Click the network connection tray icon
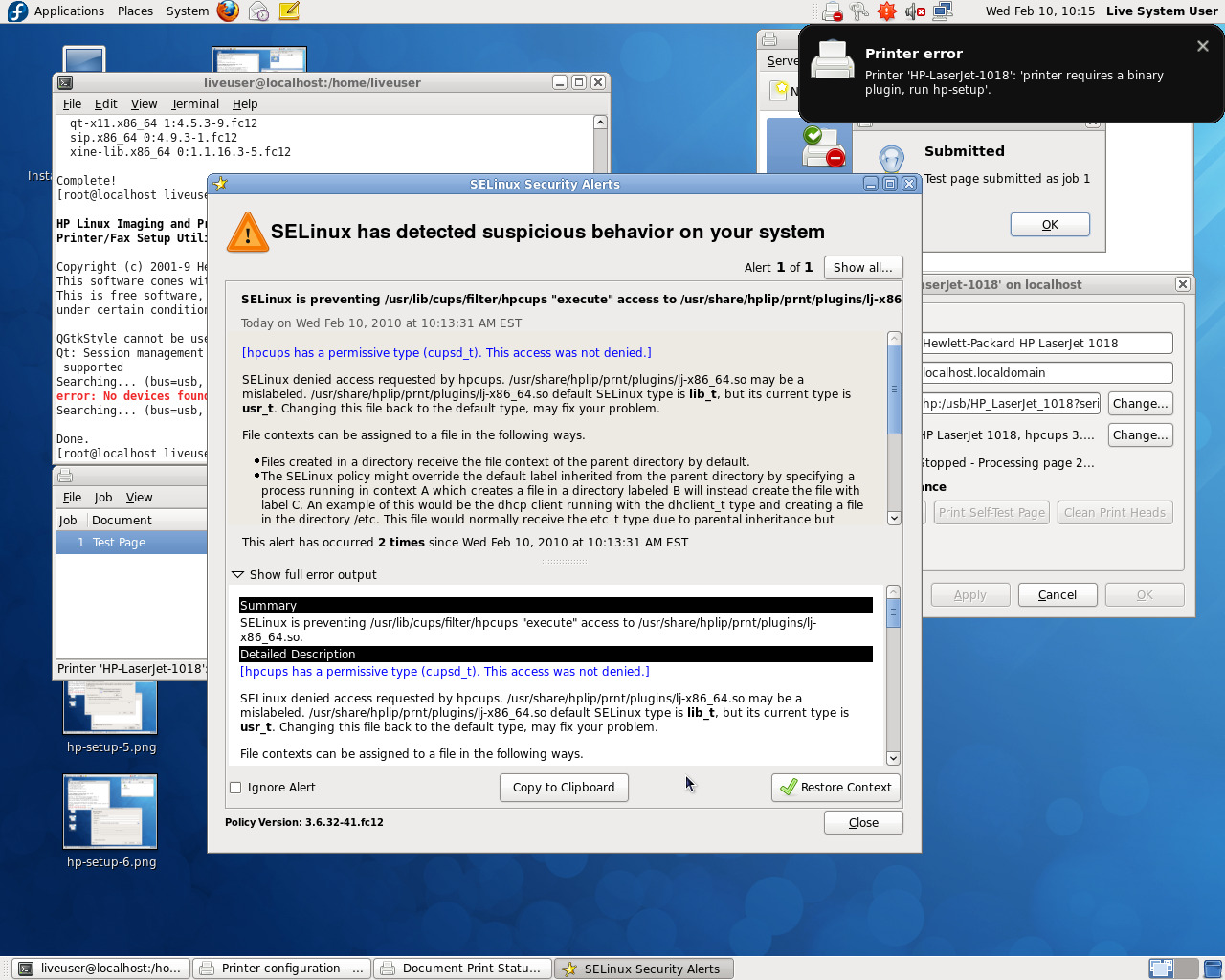The image size is (1225, 980). pyautogui.click(x=943, y=11)
